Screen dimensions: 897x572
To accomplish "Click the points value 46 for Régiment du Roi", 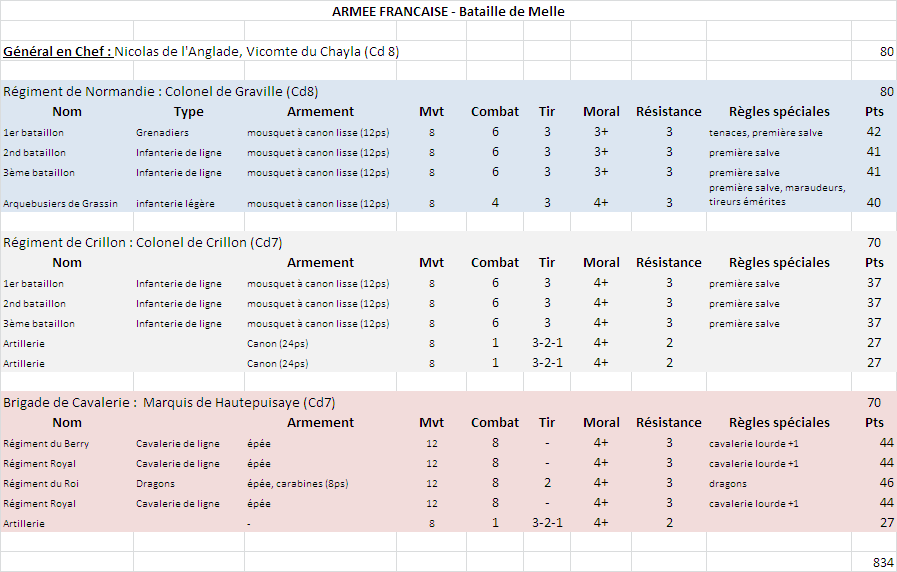I will (886, 483).
